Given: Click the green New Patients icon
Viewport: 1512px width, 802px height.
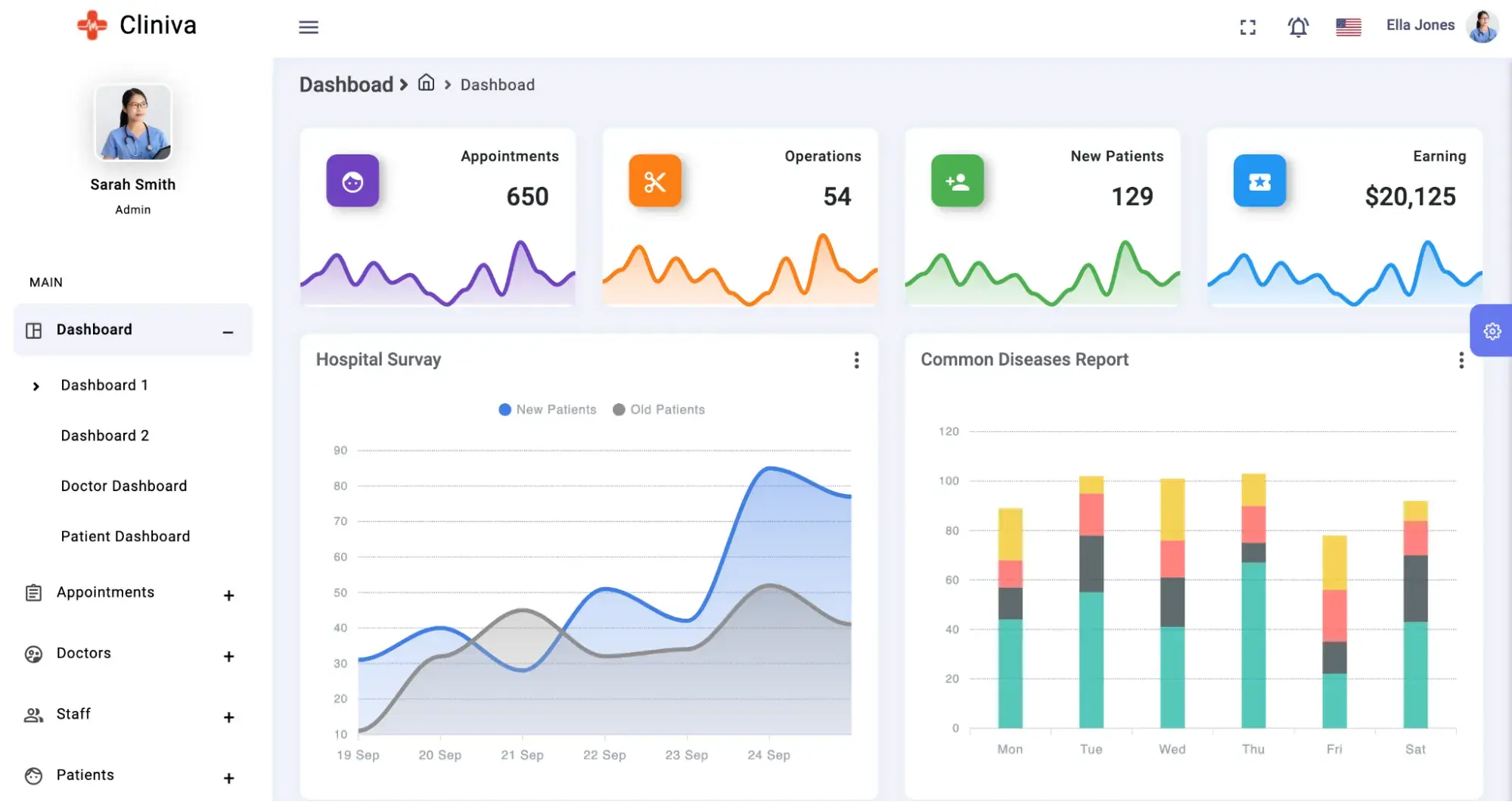Looking at the screenshot, I should click(957, 181).
